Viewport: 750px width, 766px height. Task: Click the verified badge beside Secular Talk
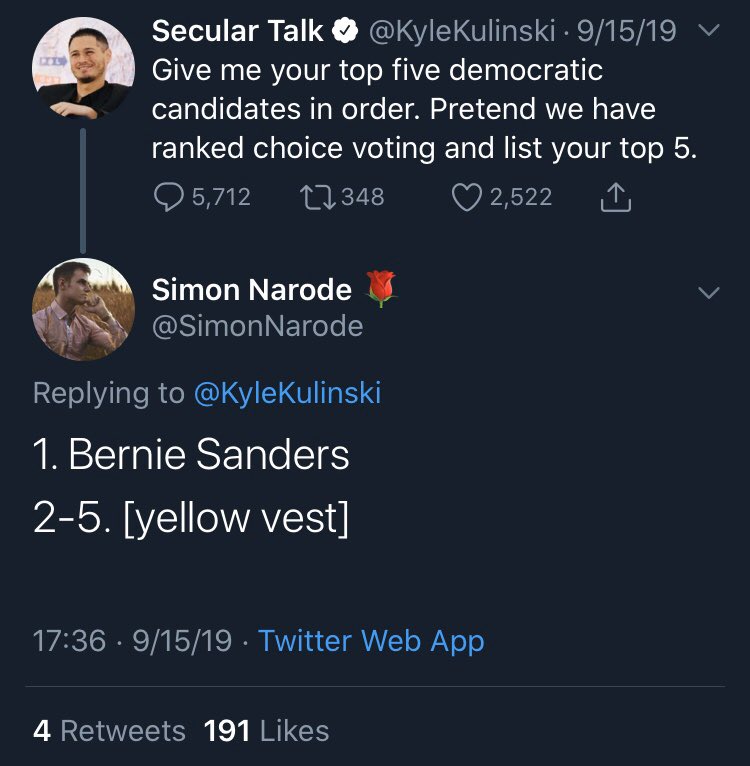click(x=347, y=33)
